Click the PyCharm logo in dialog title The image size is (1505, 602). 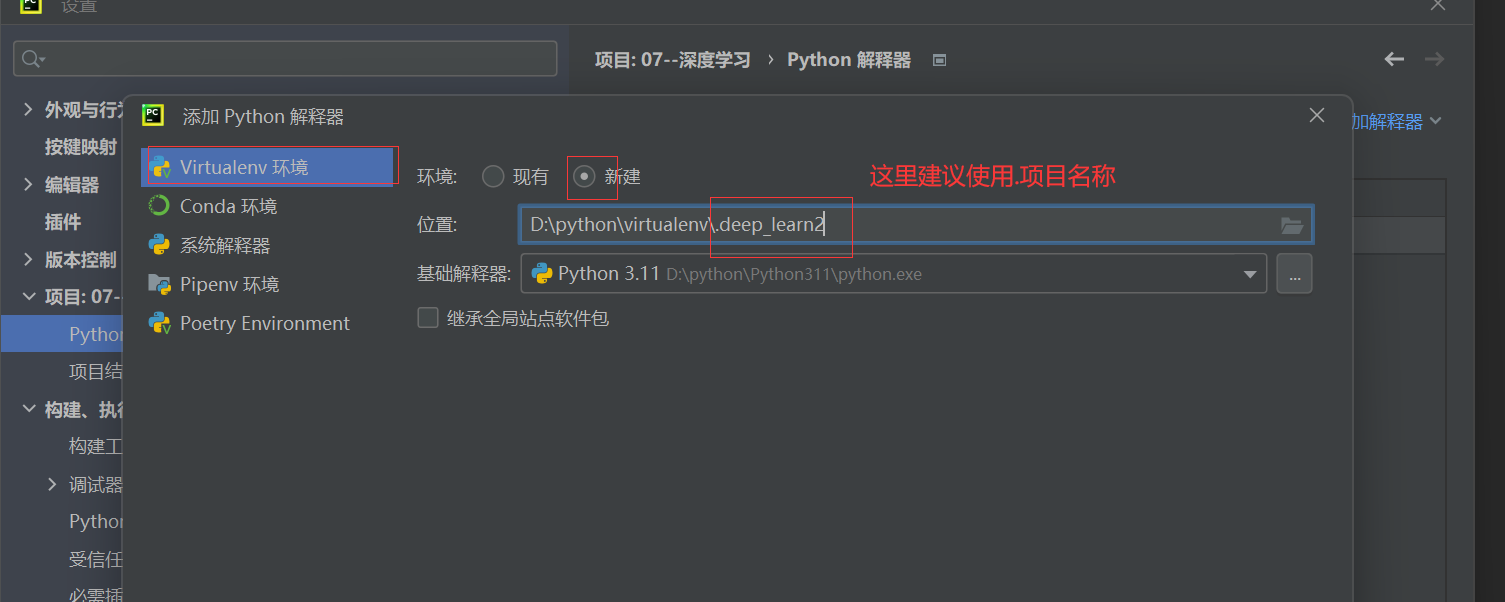point(153,116)
